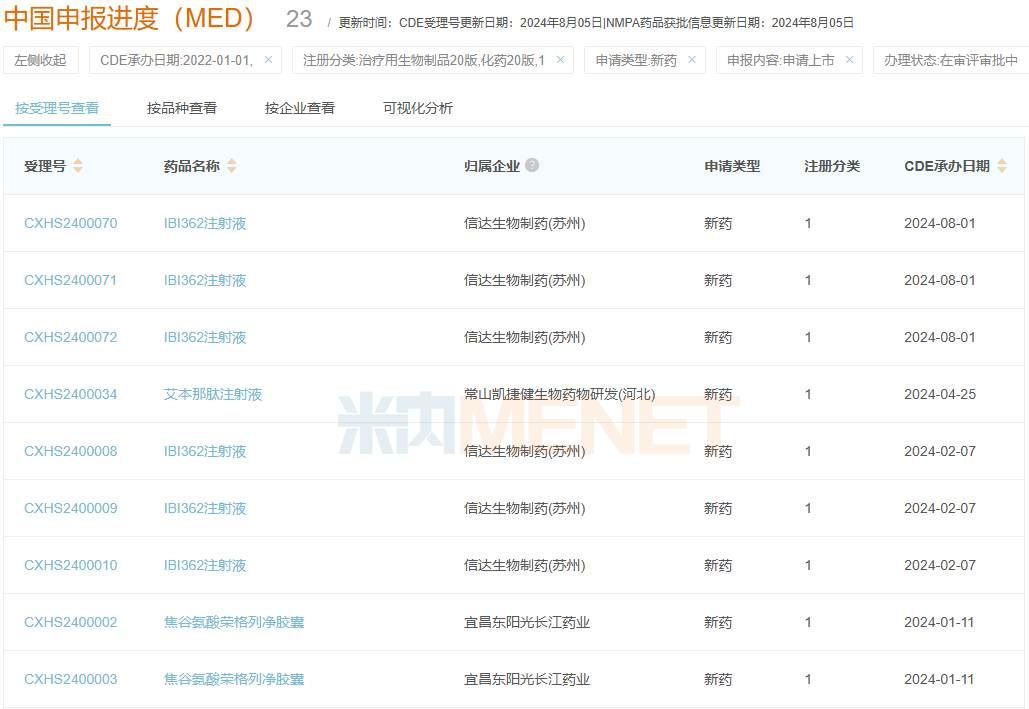Toggle ascending sort on 药品名称 column
Screen dimensions: 1029x709
(231, 162)
